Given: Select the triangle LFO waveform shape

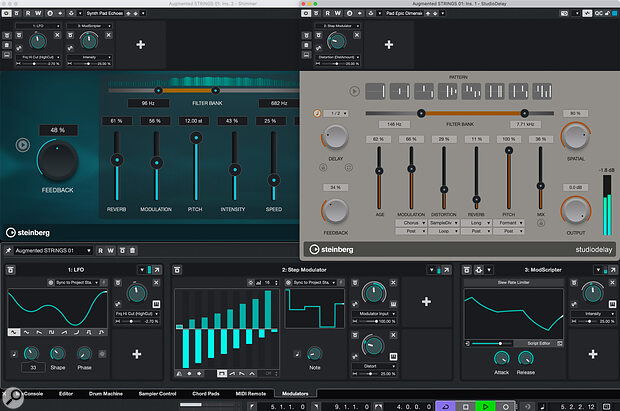Looking at the screenshot, I should coord(26,332).
